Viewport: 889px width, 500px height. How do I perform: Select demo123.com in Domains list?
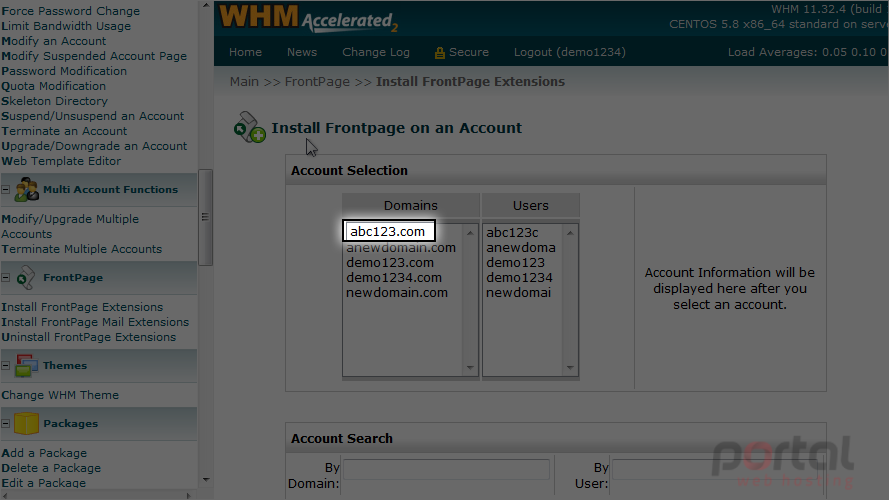(x=390, y=263)
